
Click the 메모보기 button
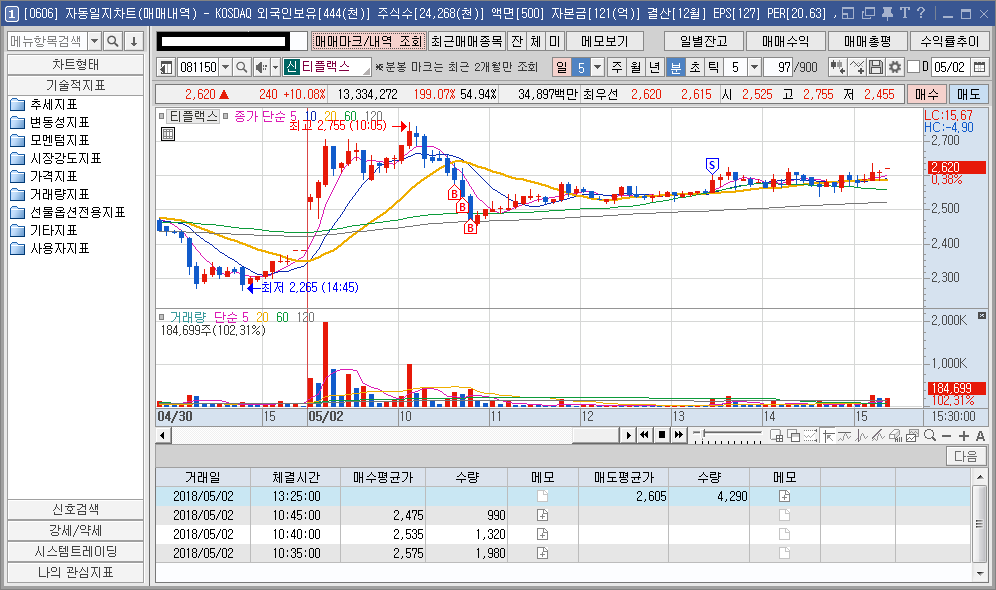pos(605,41)
